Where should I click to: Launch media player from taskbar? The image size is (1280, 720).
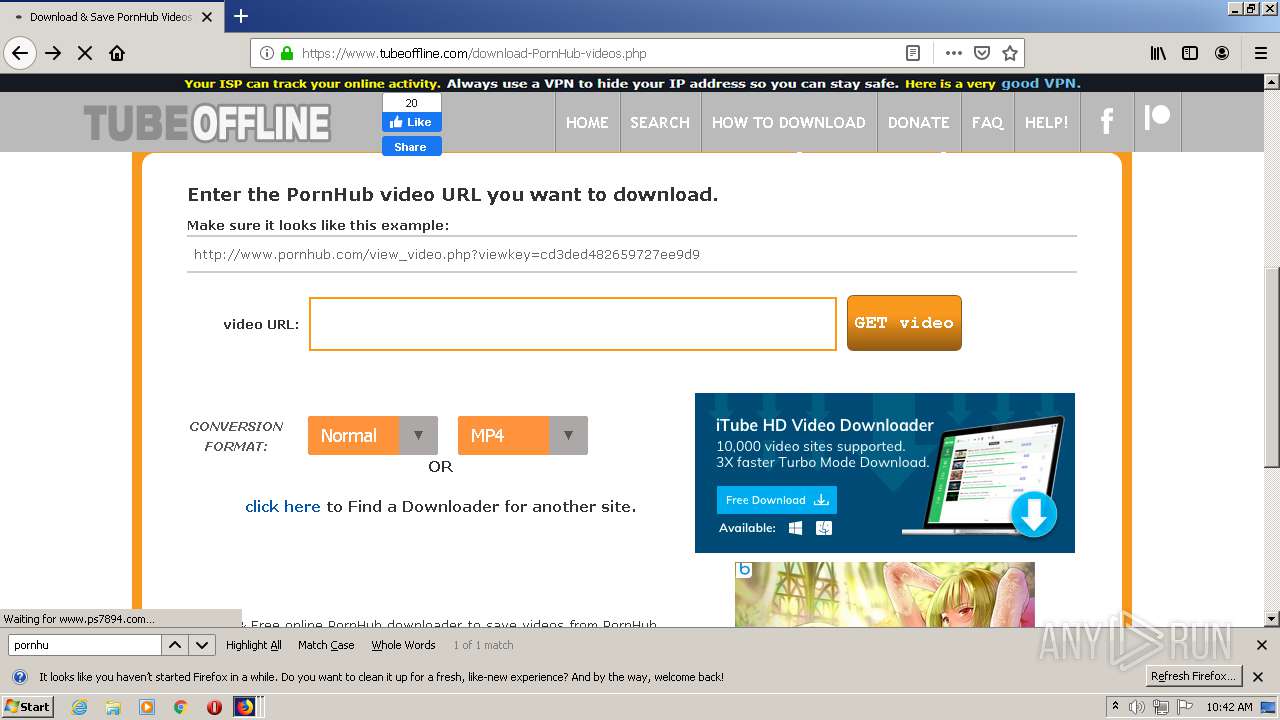click(x=147, y=707)
